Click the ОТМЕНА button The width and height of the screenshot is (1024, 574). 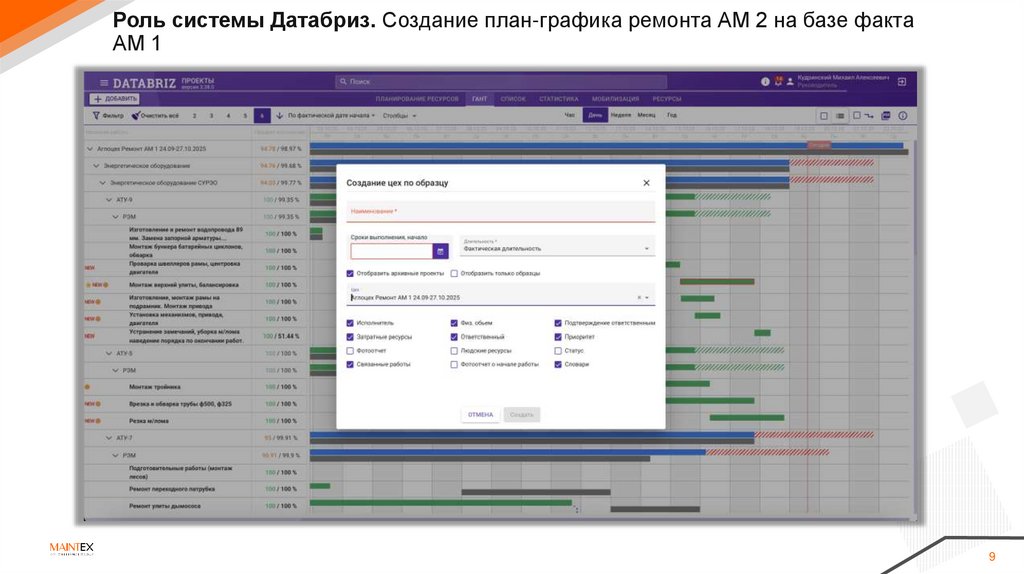(481, 415)
